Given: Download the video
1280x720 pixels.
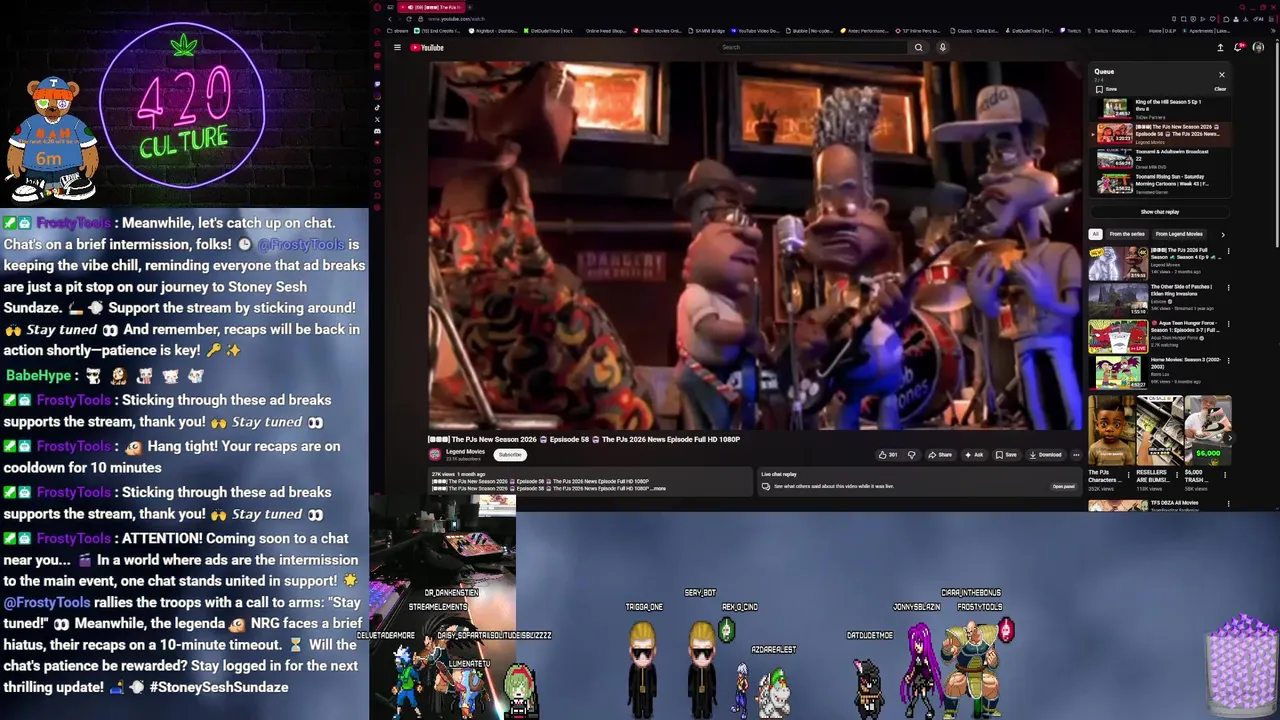Looking at the screenshot, I should (1045, 455).
